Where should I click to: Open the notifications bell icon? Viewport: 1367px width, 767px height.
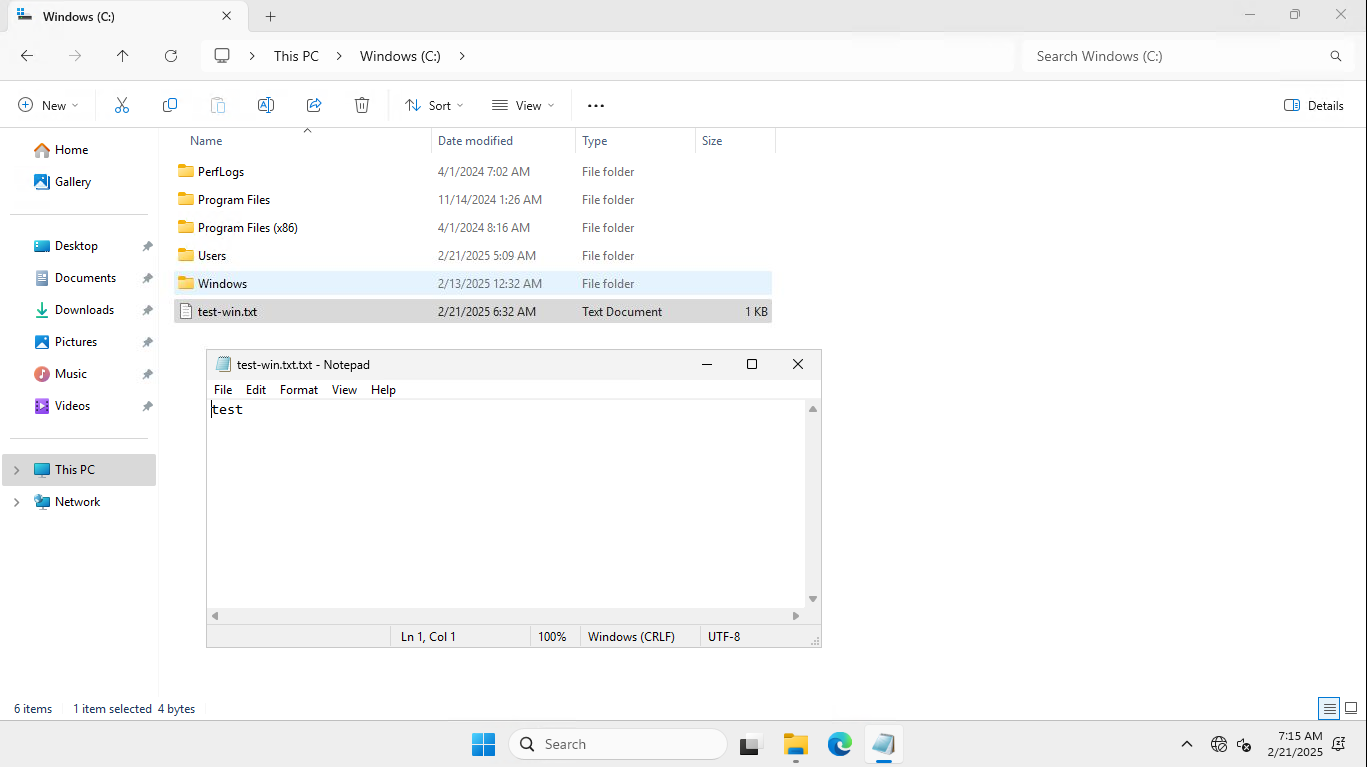[x=1338, y=744]
